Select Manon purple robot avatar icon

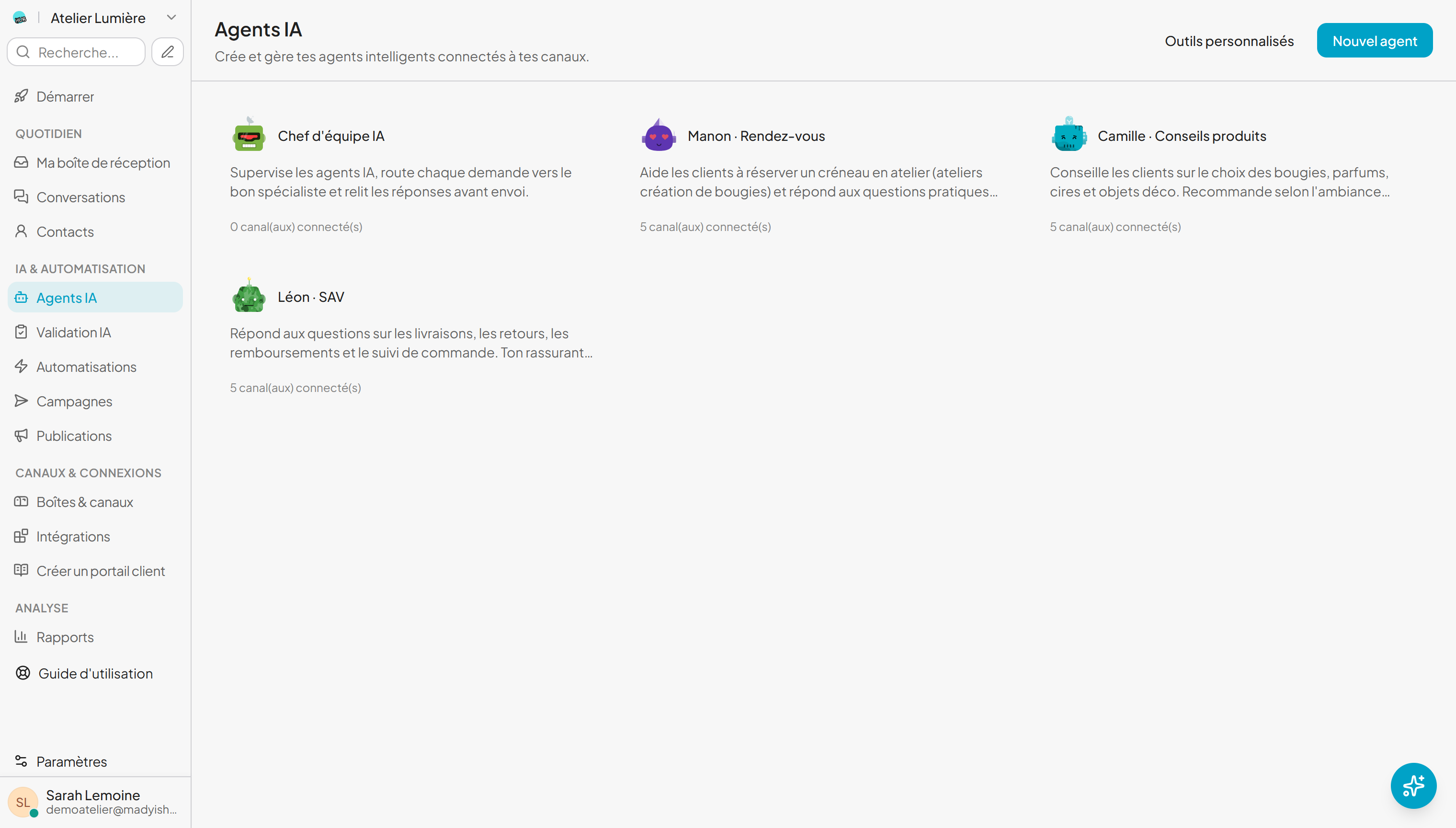(659, 135)
